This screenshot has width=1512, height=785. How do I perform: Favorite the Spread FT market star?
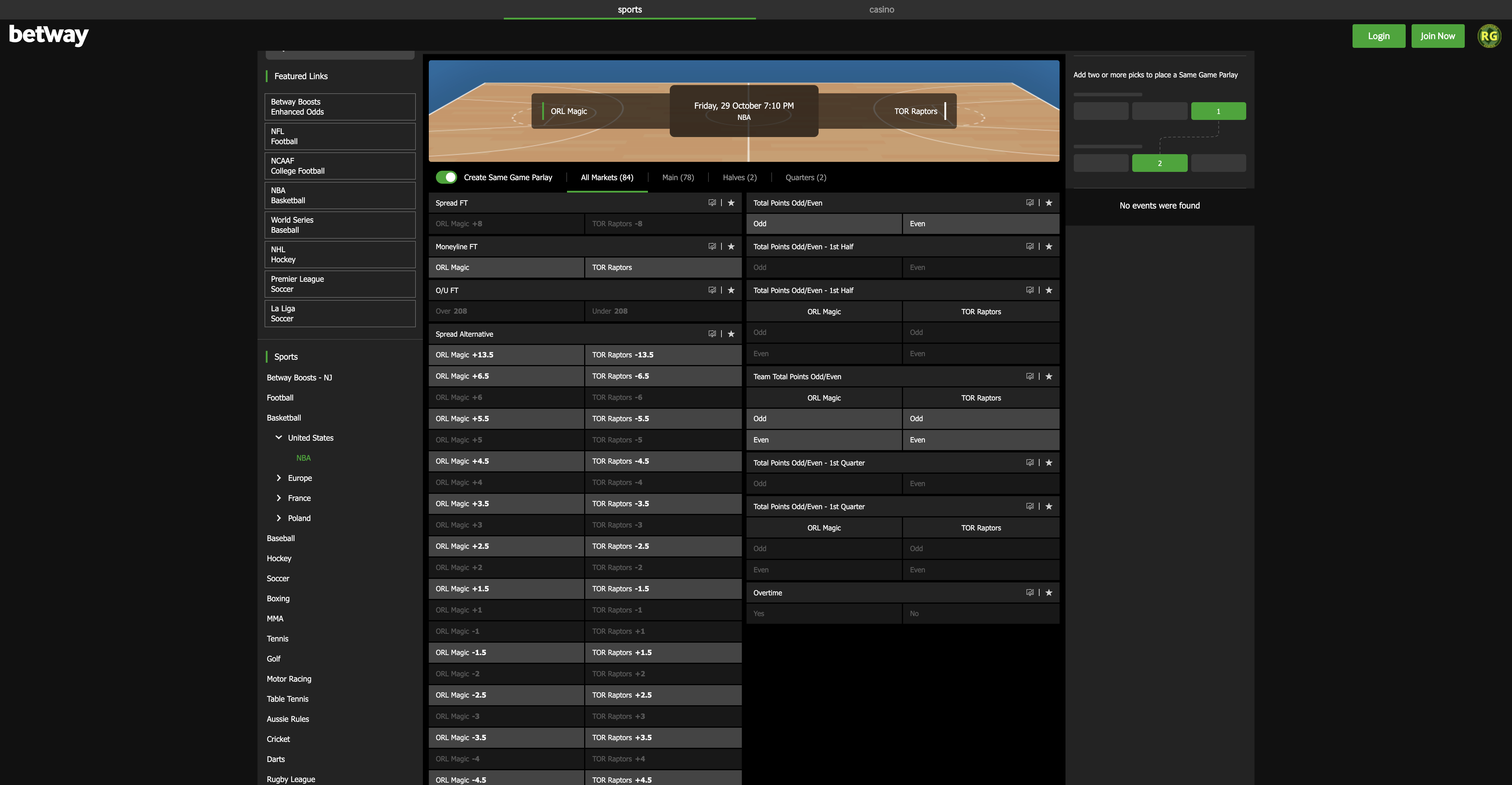click(731, 203)
